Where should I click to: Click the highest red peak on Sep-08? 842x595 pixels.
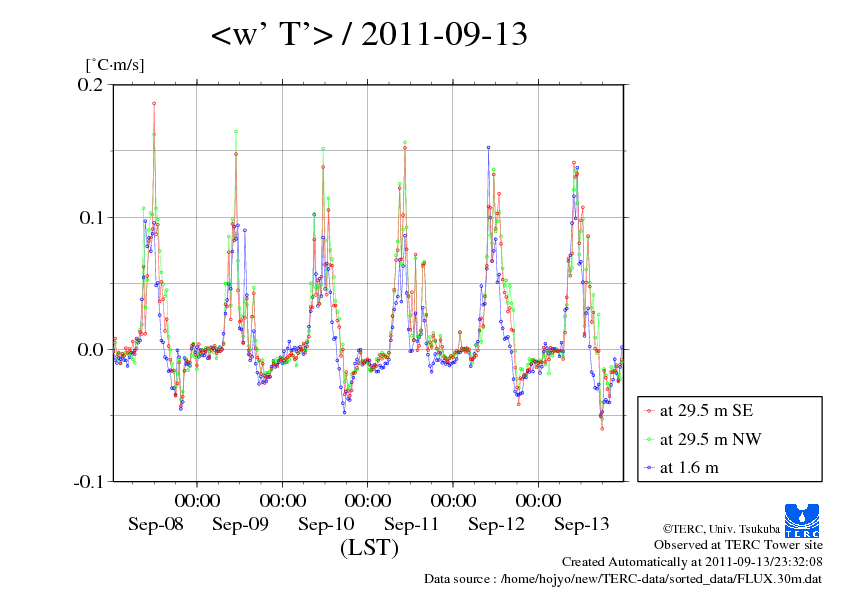click(x=154, y=103)
